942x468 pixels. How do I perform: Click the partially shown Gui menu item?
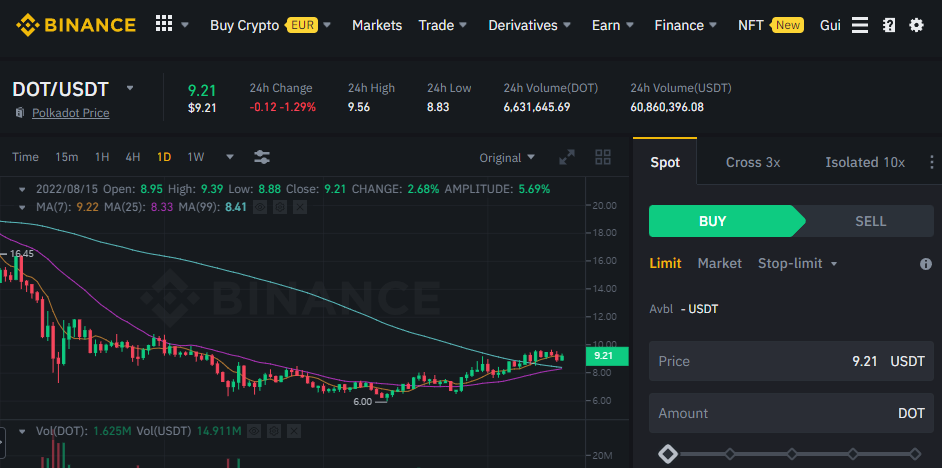[x=830, y=25]
